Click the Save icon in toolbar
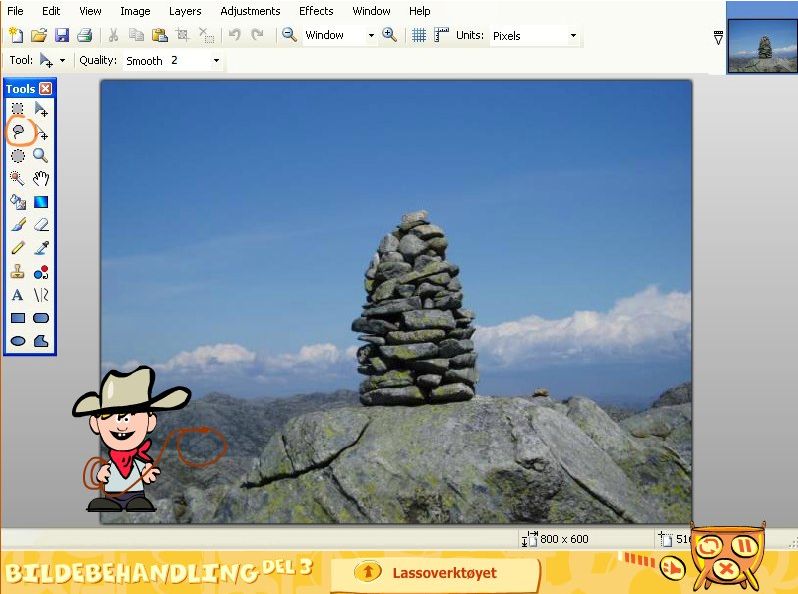 62,35
